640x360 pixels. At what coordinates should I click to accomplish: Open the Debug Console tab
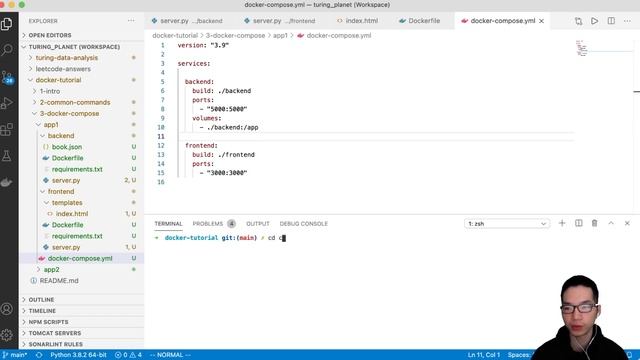[304, 224]
